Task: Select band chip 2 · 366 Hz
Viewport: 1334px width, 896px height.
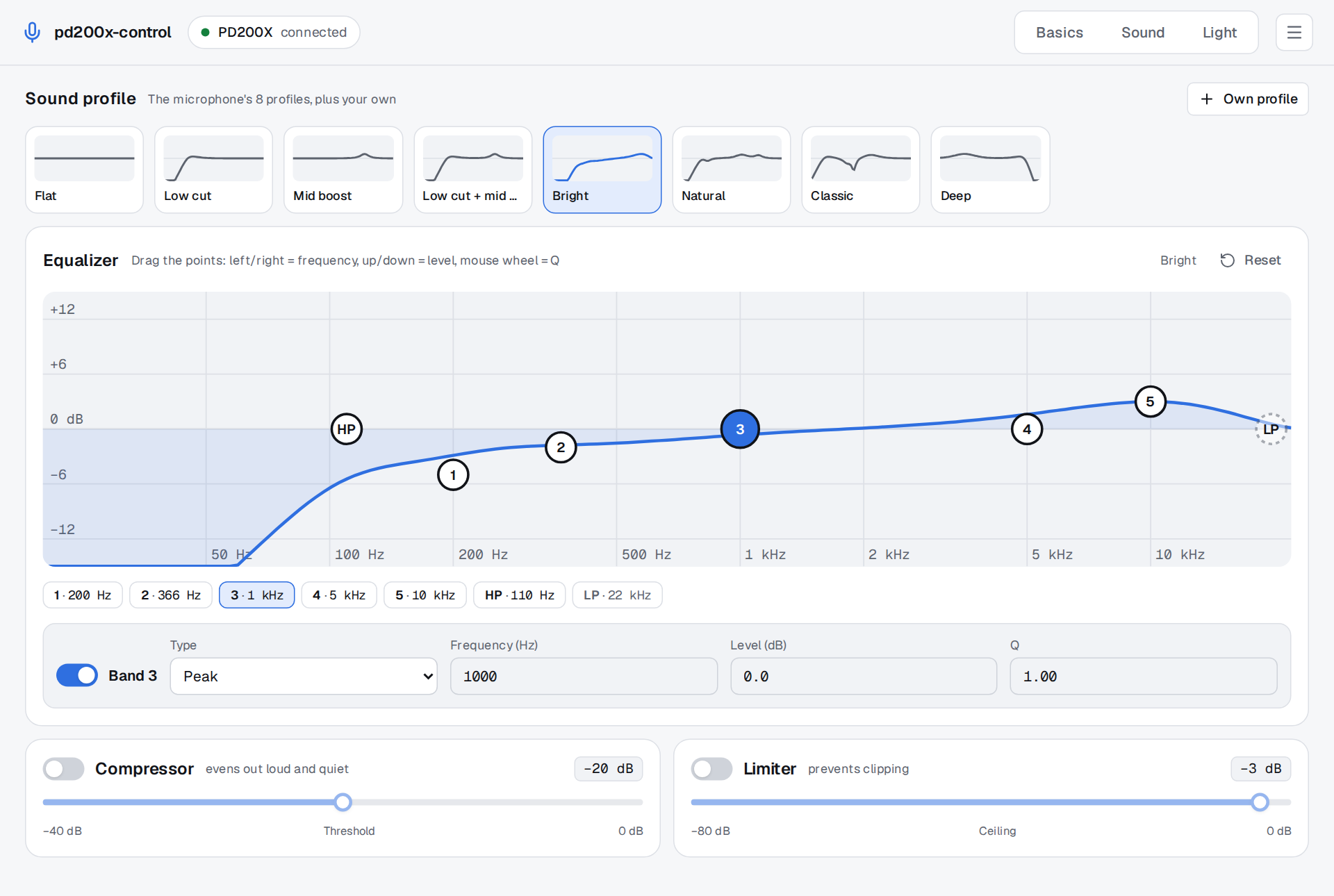Action: pos(171,595)
